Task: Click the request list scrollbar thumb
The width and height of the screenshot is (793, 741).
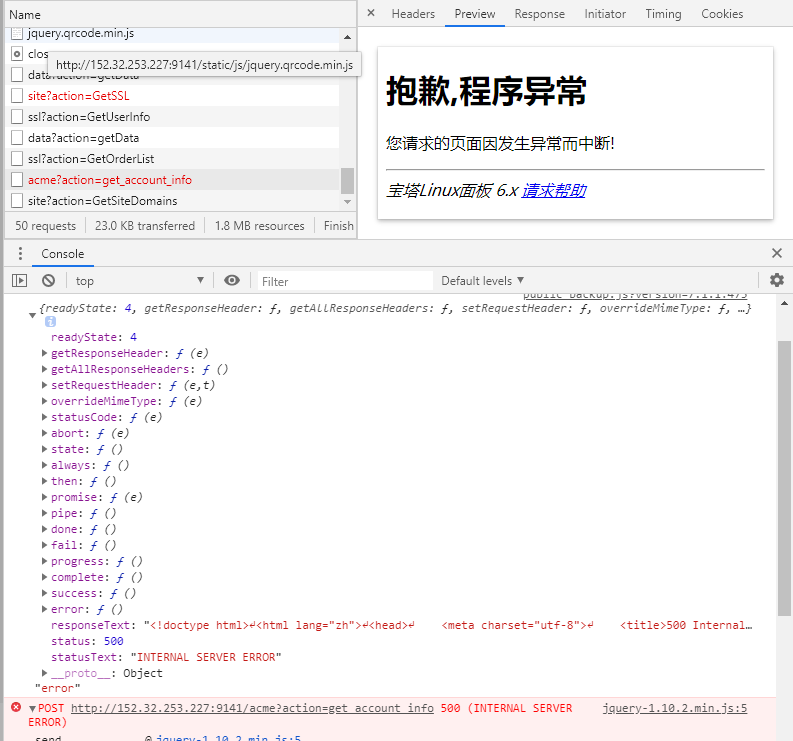Action: tap(347, 181)
